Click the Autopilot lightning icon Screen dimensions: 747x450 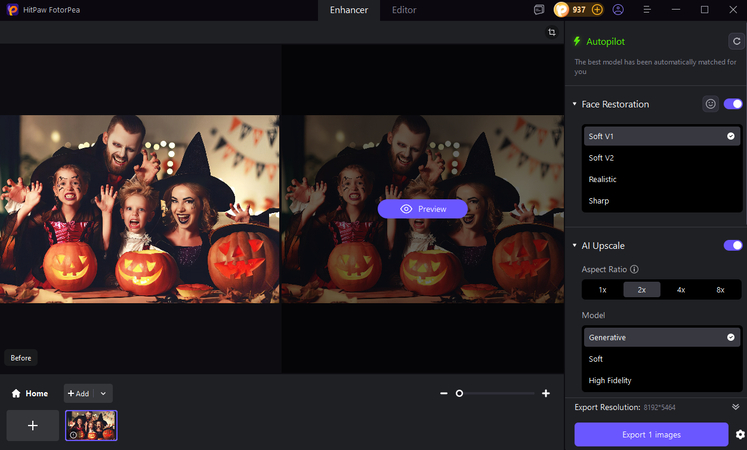pyautogui.click(x=577, y=41)
